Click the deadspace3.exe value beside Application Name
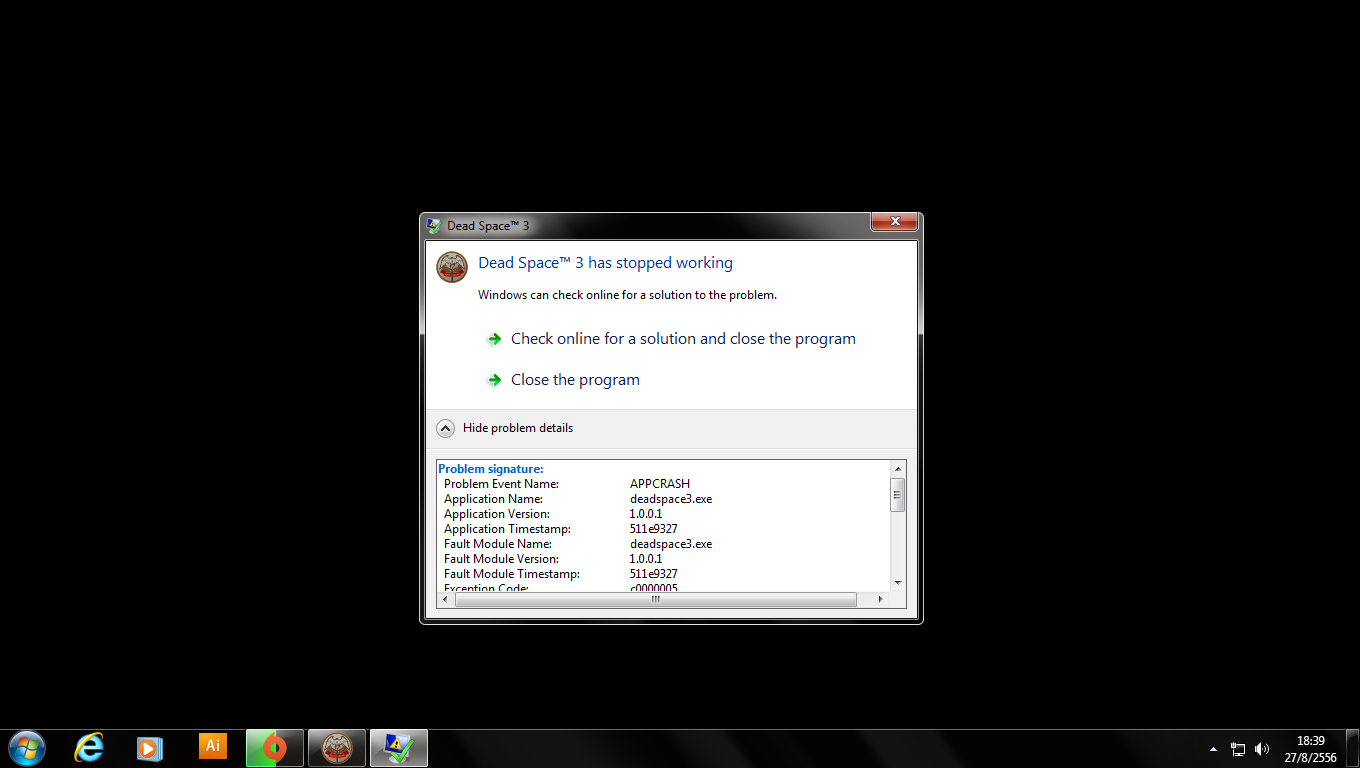Image resolution: width=1360 pixels, height=768 pixels. [671, 499]
